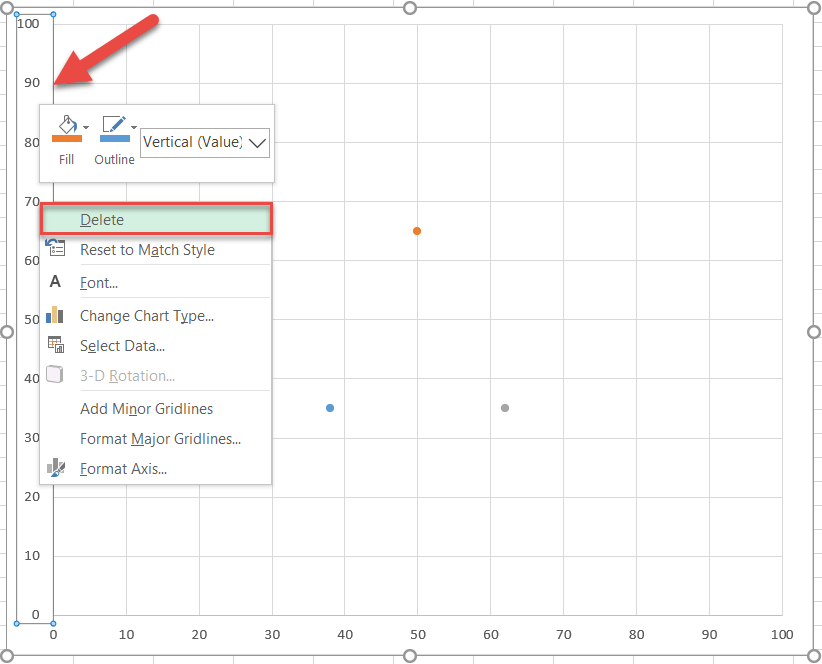The width and height of the screenshot is (822, 664).
Task: Click the Reset to Match Style icon
Action: click(56, 249)
